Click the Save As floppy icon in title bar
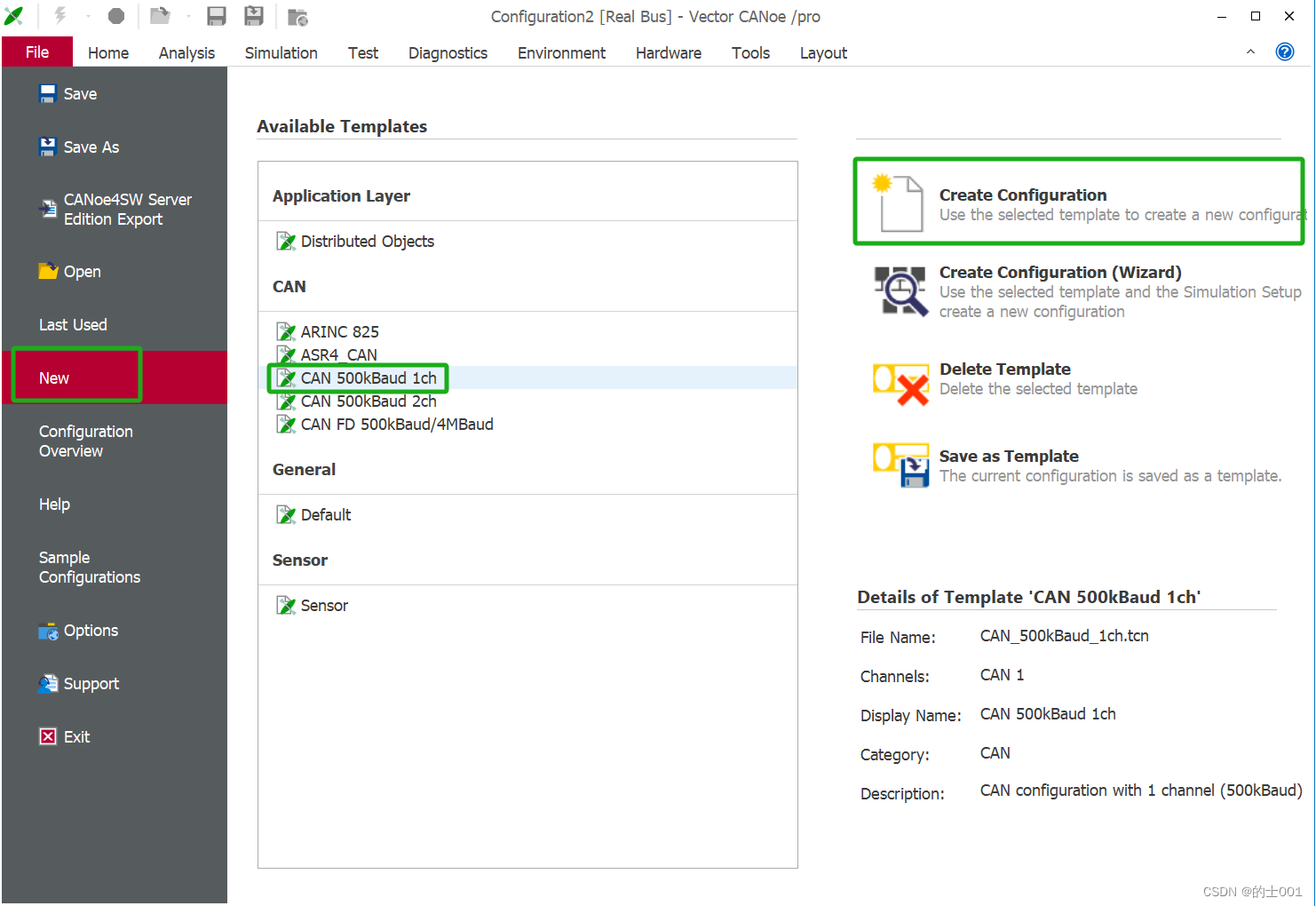Image resolution: width=1316 pixels, height=906 pixels. 254,16
